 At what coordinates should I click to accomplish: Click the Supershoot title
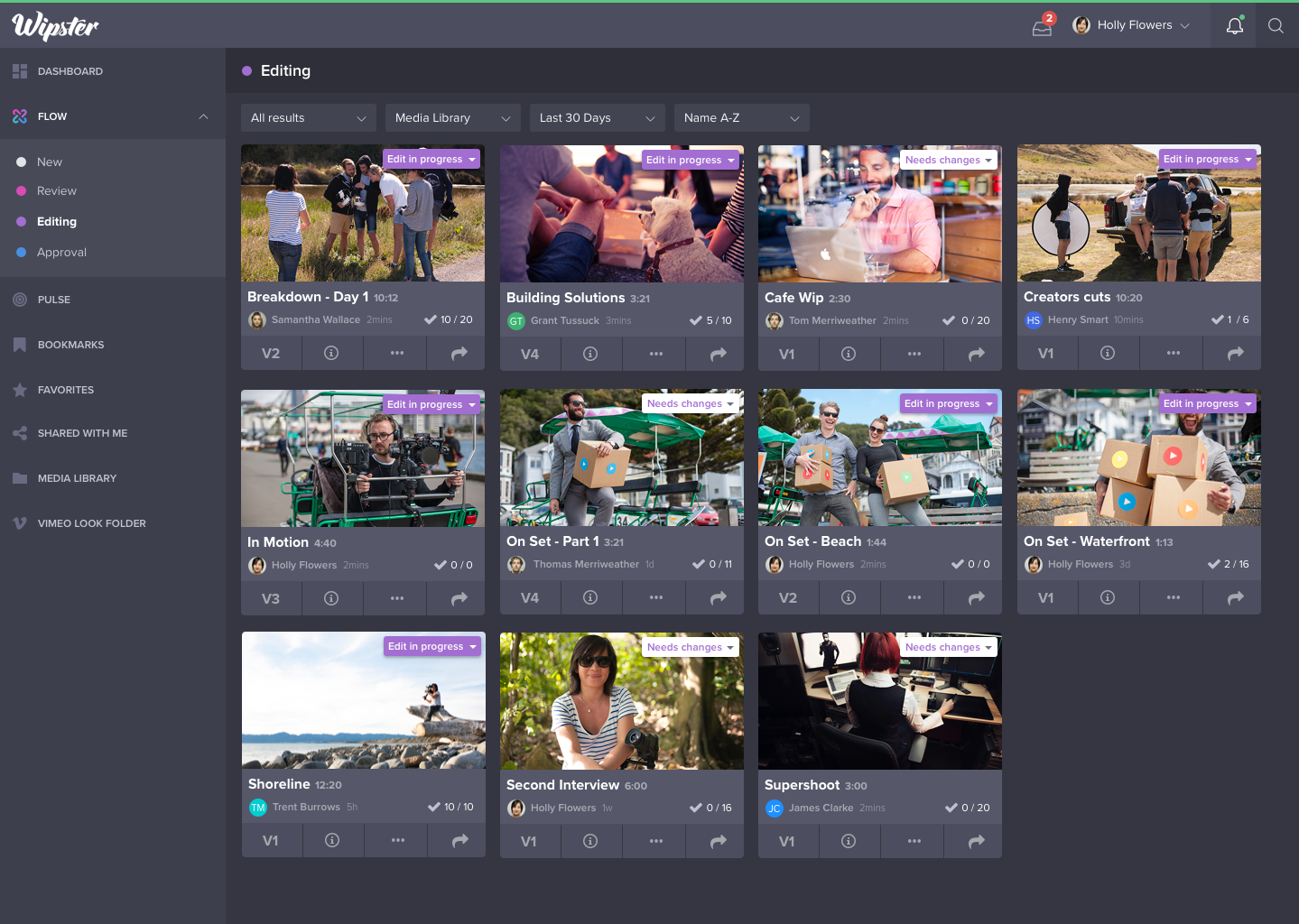point(803,785)
